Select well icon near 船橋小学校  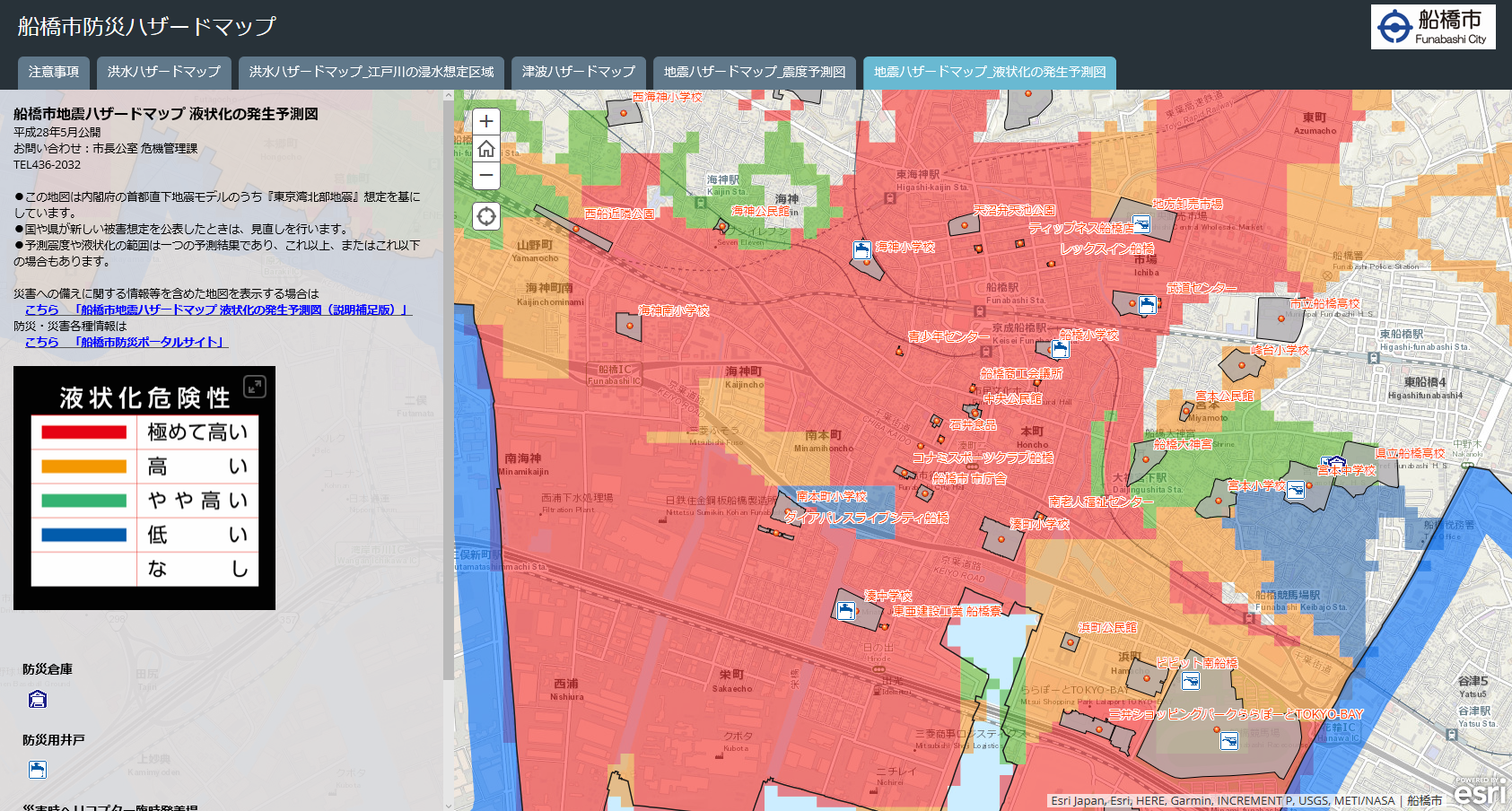click(1060, 349)
